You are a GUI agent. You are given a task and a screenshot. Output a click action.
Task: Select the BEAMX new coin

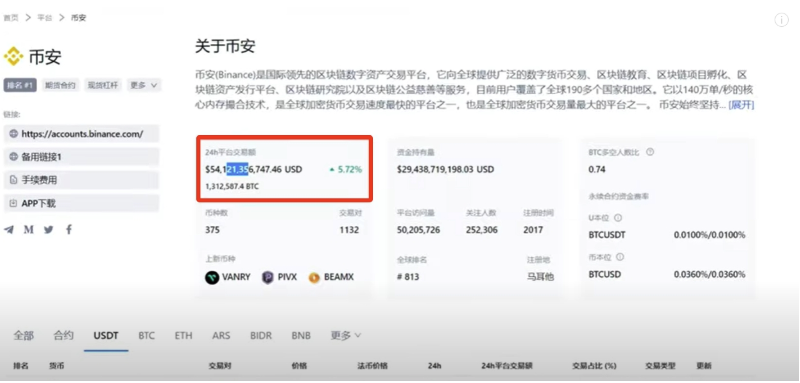pos(331,277)
